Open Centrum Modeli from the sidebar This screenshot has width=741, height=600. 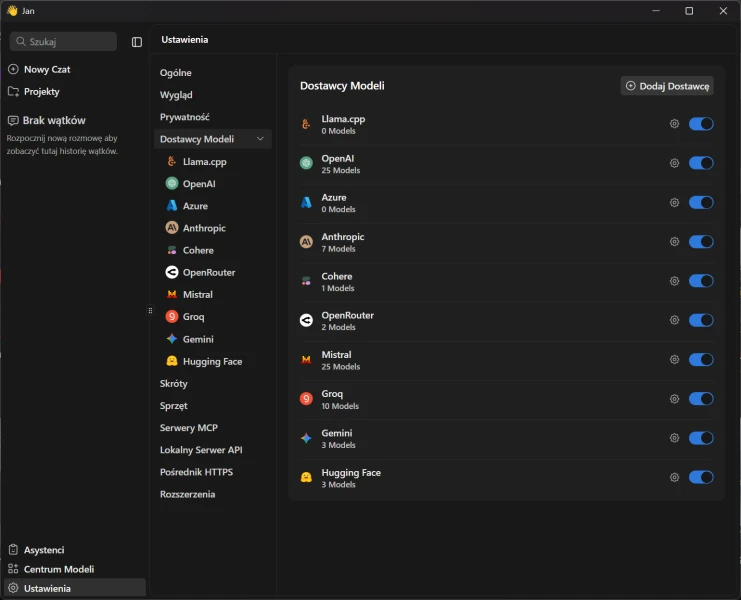click(58, 569)
